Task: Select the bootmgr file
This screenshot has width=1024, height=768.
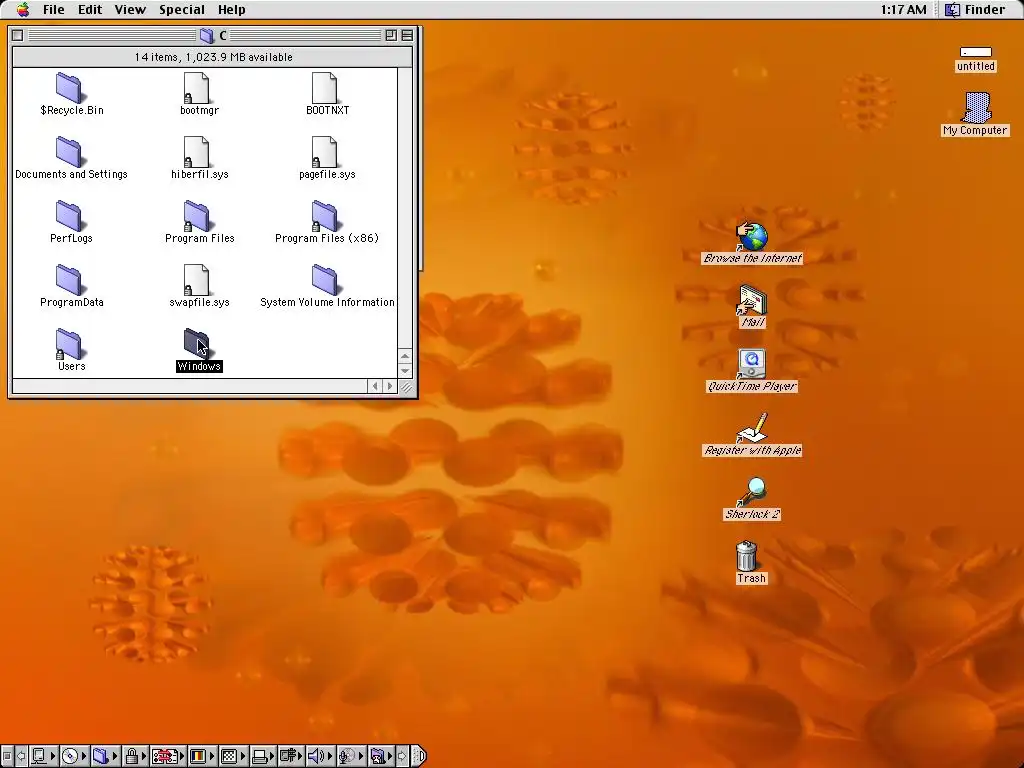Action: tap(199, 94)
